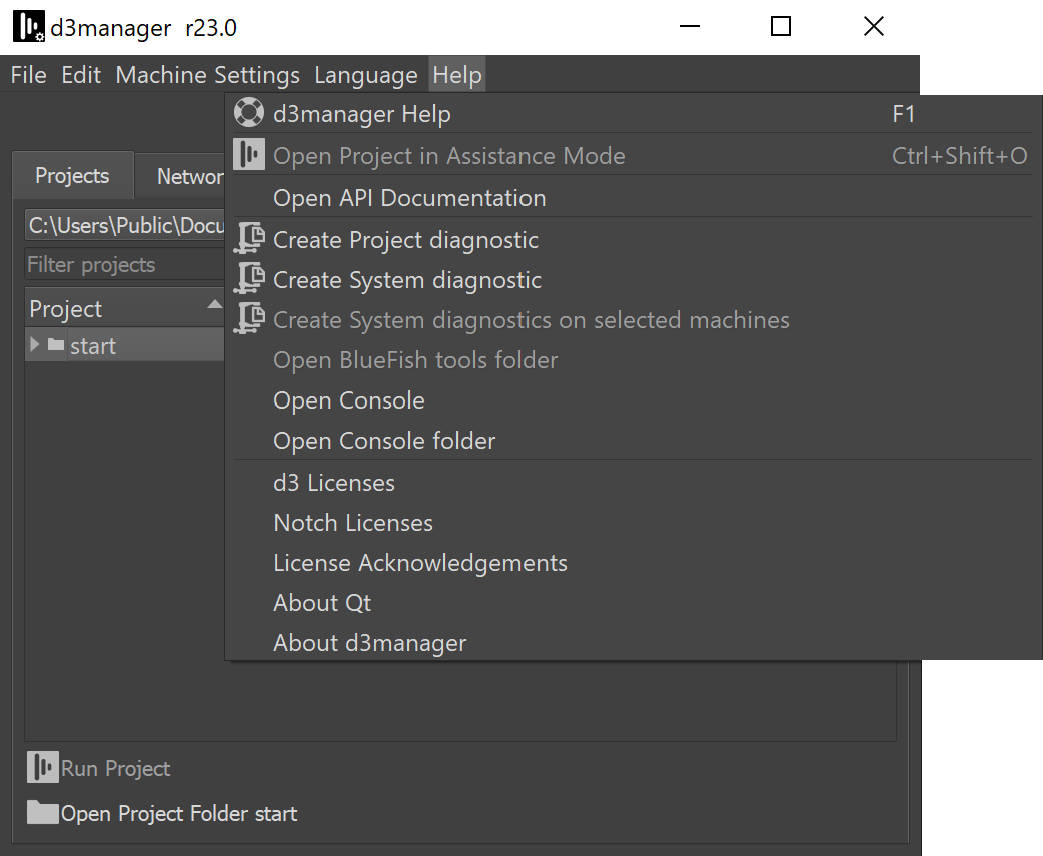
Task: Open the Machine Settings menu
Action: point(207,75)
